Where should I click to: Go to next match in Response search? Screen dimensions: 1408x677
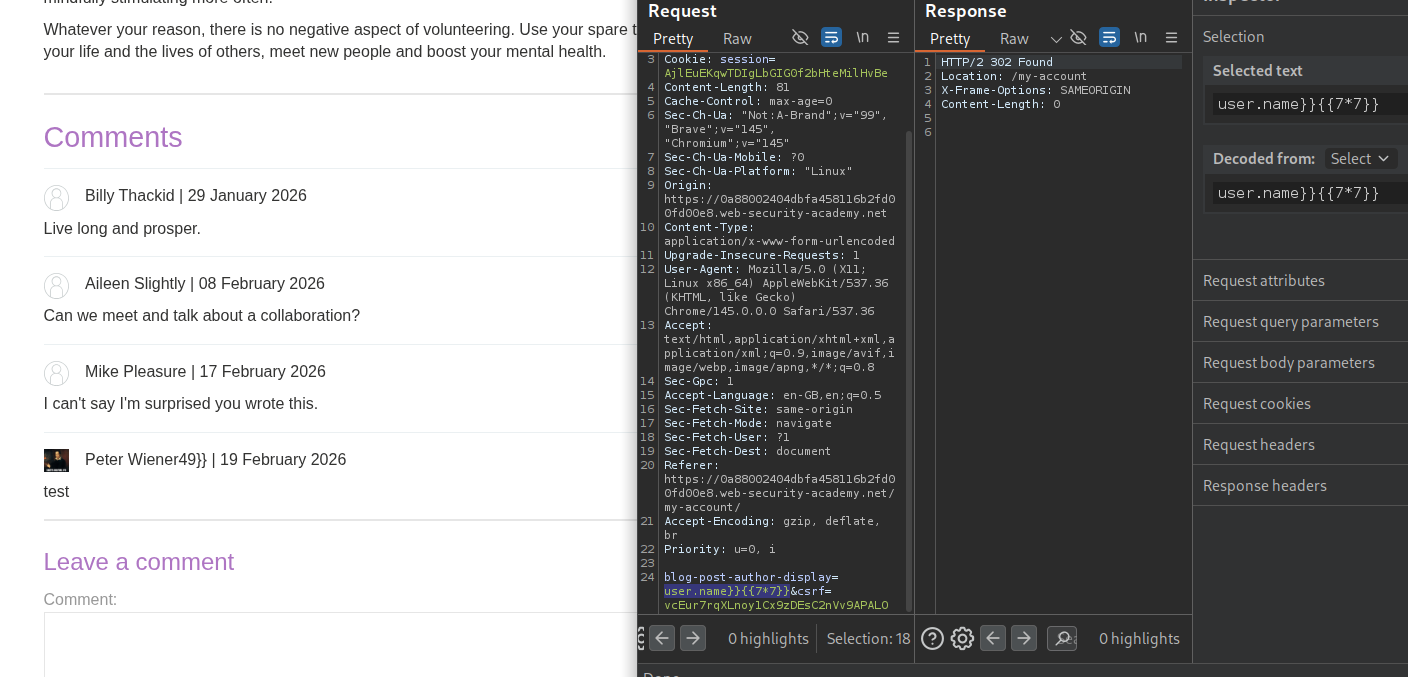coord(1023,638)
